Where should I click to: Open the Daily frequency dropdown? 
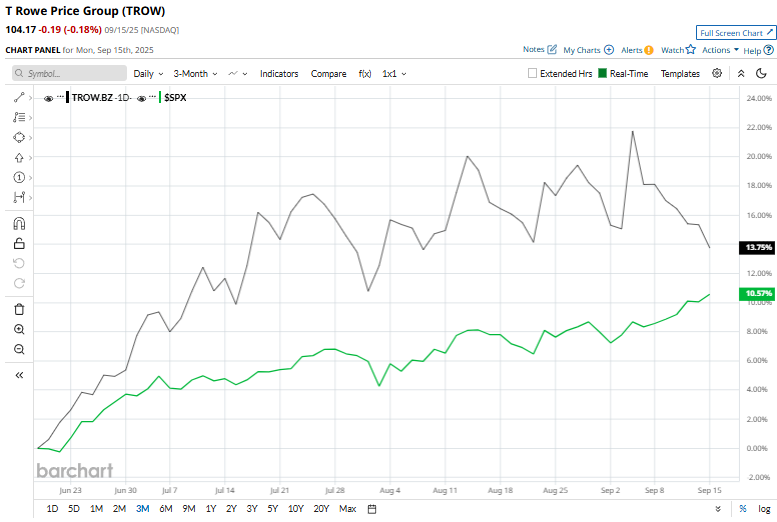click(x=148, y=73)
